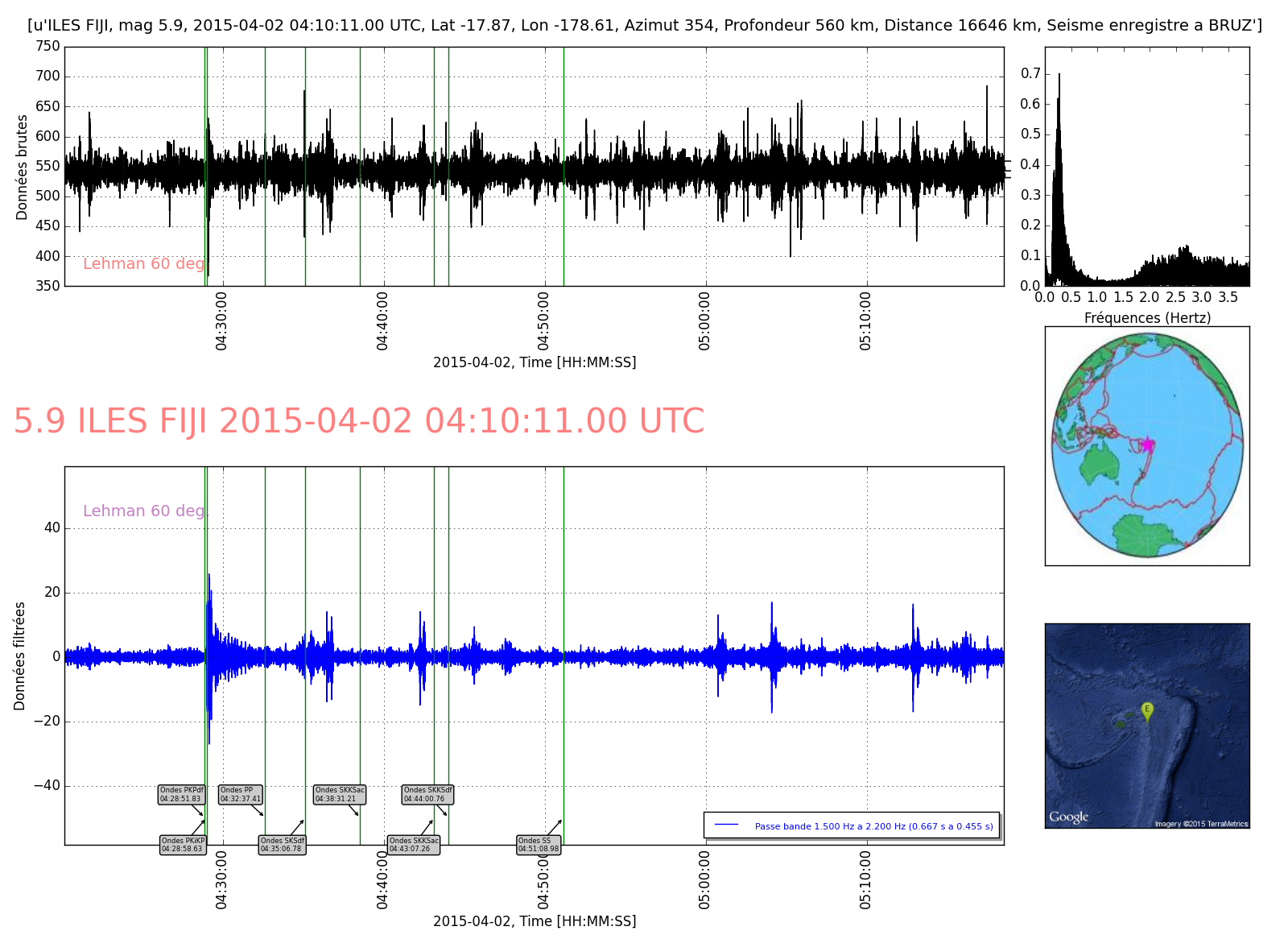Image resolution: width=1288 pixels, height=939 pixels.
Task: Click the yellow pin marker on the satellite map
Action: (x=1147, y=710)
